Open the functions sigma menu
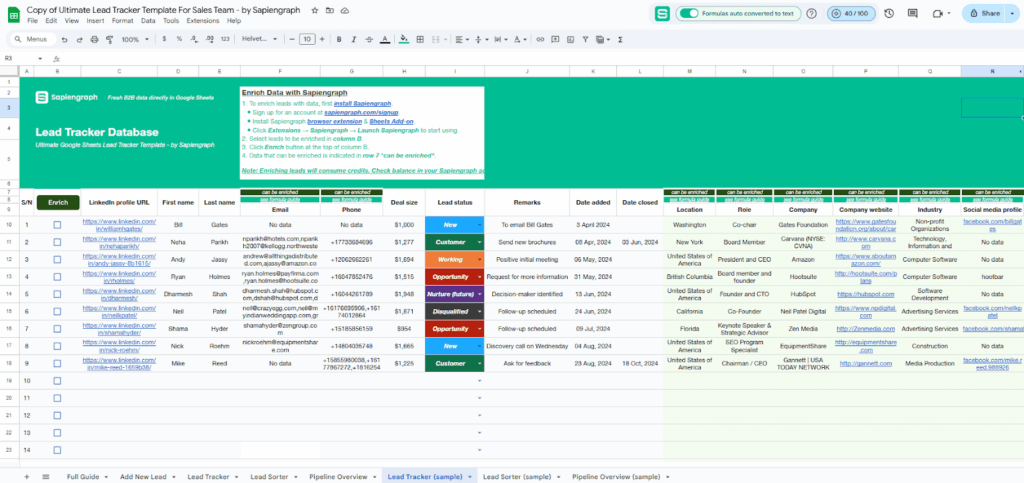The width and height of the screenshot is (1024, 483). pos(620,39)
